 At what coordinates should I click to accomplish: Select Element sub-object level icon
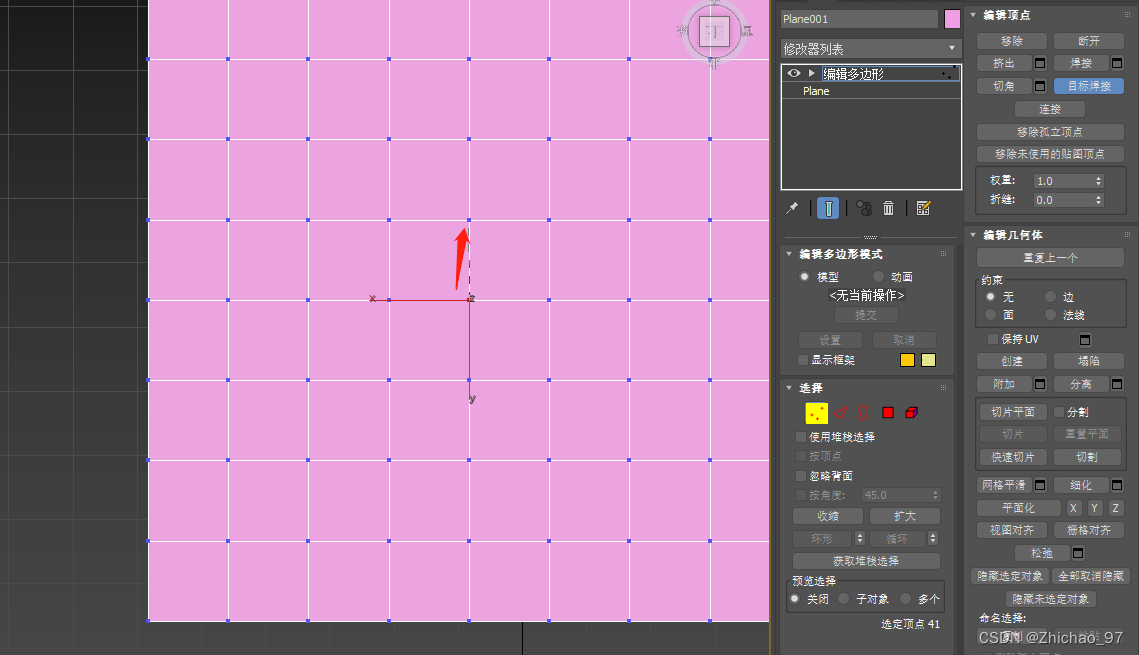tap(912, 412)
